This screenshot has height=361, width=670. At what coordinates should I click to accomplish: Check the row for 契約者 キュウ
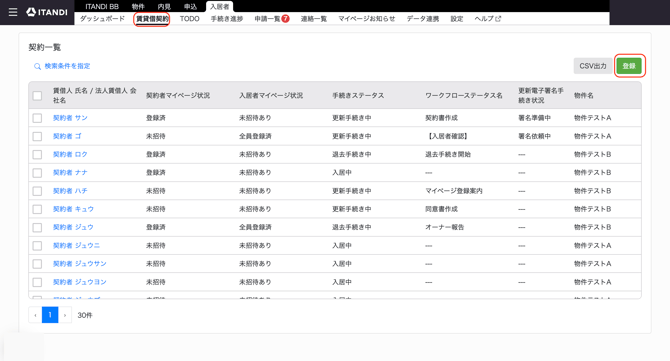point(37,209)
